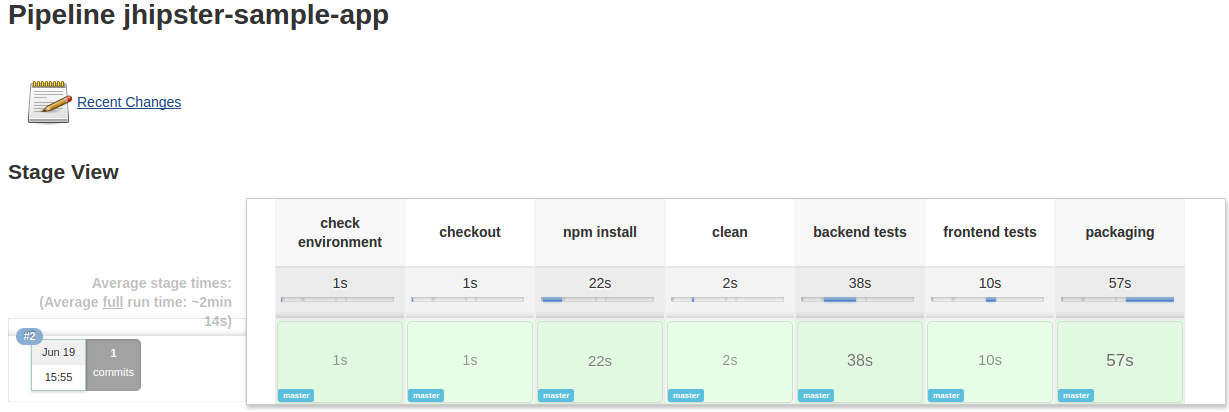
Task: Click the #2 build number badge
Action: tap(30, 336)
